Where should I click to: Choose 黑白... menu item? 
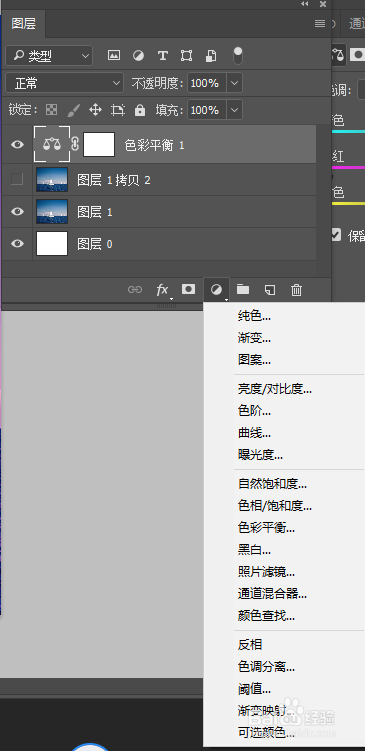click(x=255, y=549)
